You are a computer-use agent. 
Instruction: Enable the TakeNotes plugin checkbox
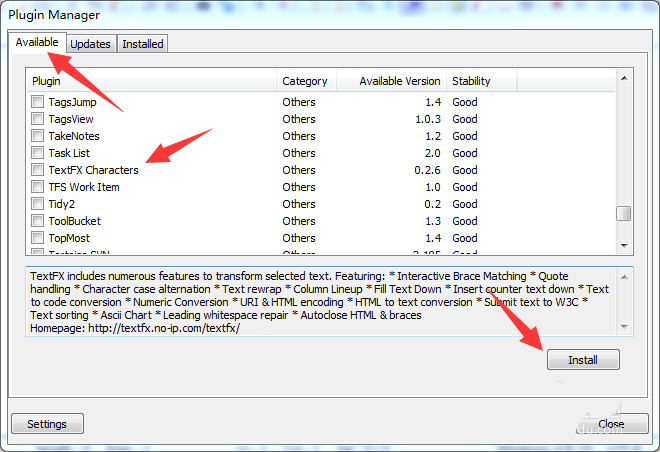click(x=37, y=136)
